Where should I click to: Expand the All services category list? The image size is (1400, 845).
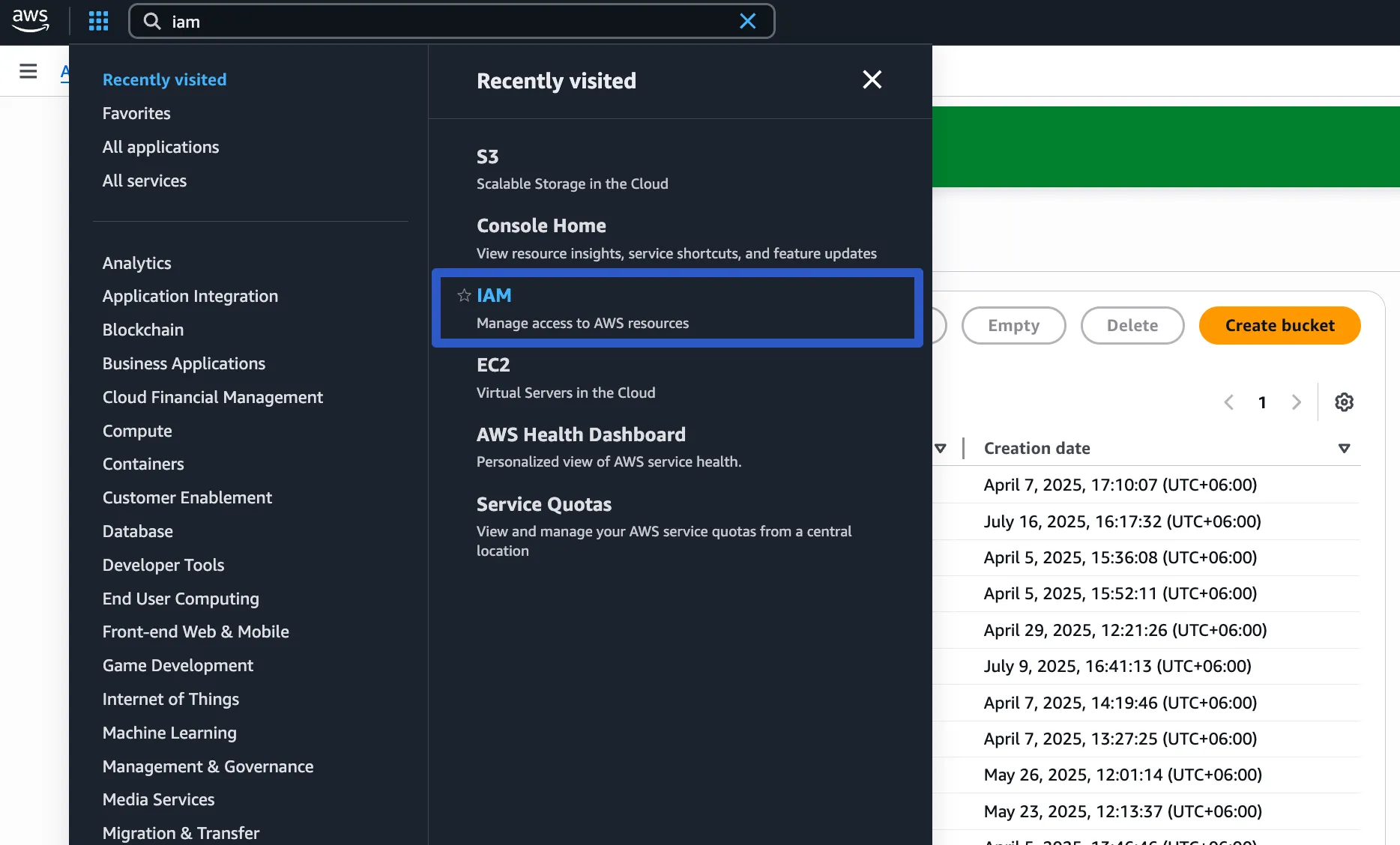144,180
